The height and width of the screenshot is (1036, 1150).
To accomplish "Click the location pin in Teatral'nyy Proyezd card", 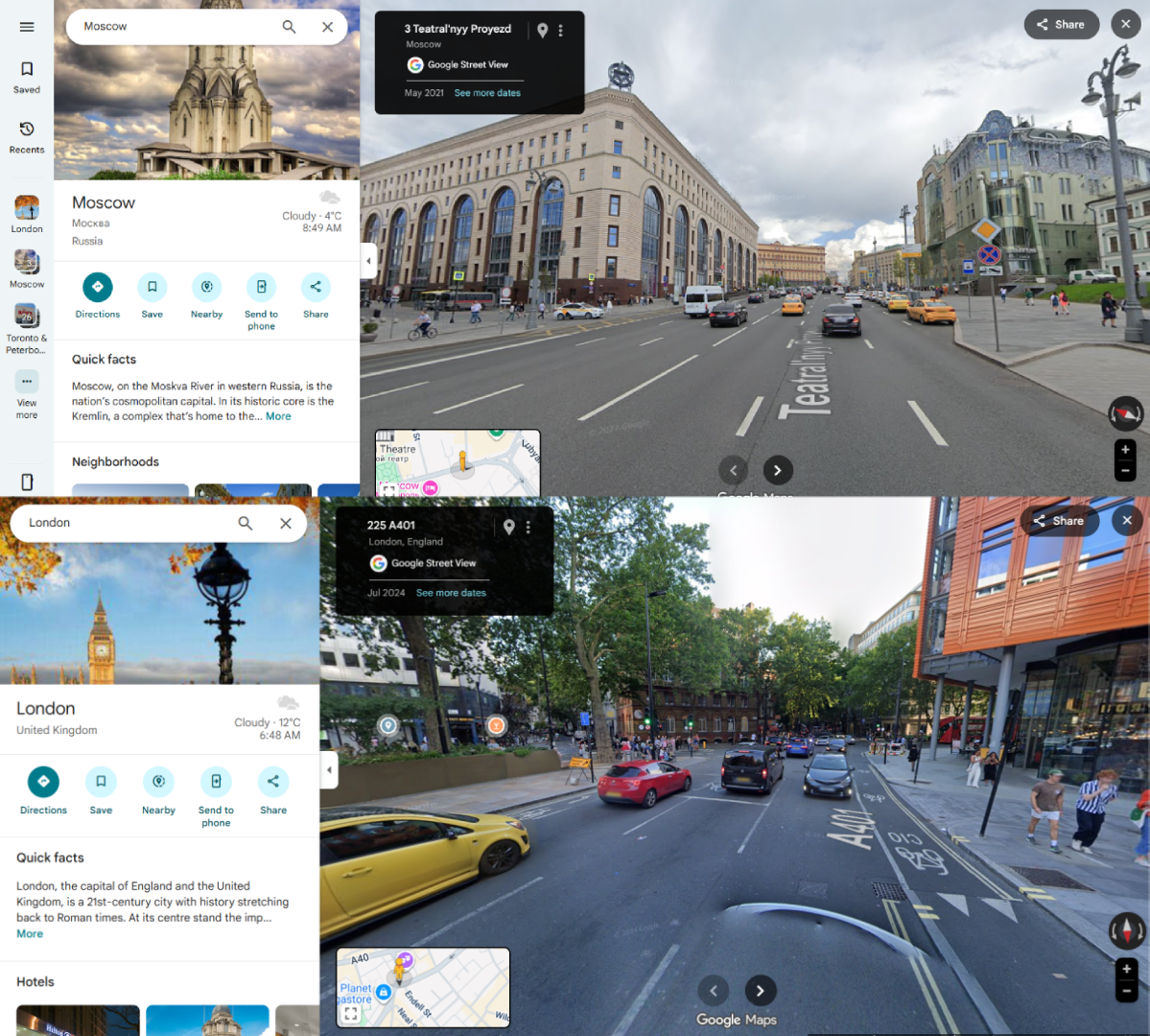I will 542,30.
